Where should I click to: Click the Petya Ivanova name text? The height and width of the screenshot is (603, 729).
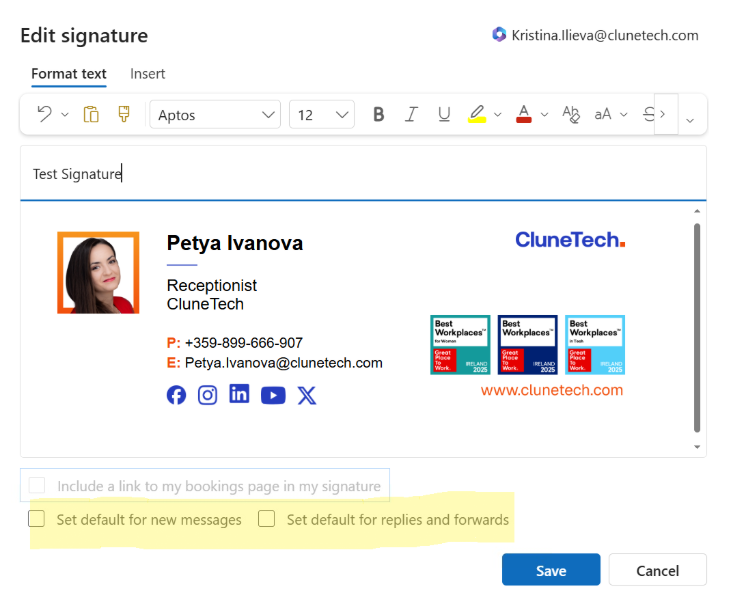click(x=235, y=243)
